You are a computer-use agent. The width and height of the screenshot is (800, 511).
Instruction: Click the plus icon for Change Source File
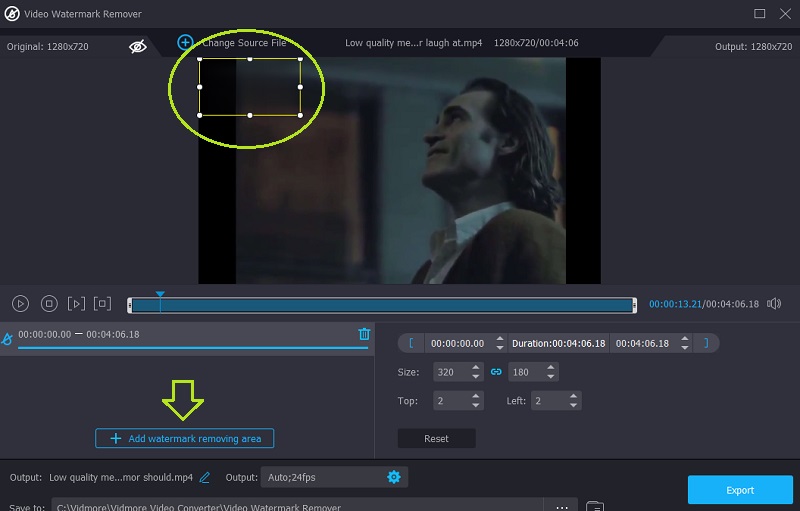(185, 42)
